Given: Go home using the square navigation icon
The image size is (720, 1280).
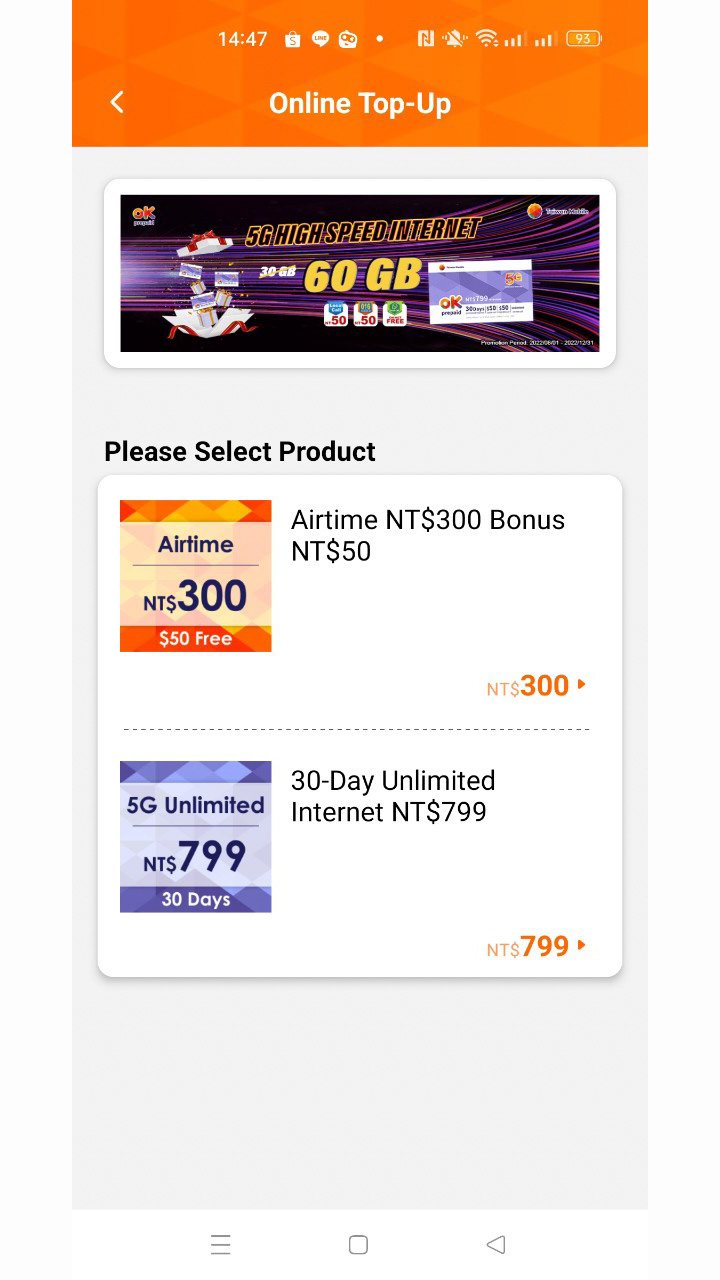Looking at the screenshot, I should tap(358, 1244).
